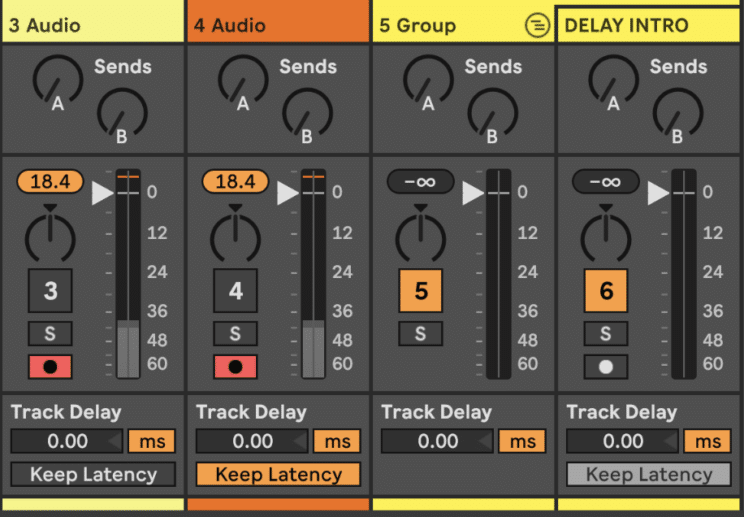Toggle ms delay unit on 5 Group
The height and width of the screenshot is (517, 744).
point(522,441)
